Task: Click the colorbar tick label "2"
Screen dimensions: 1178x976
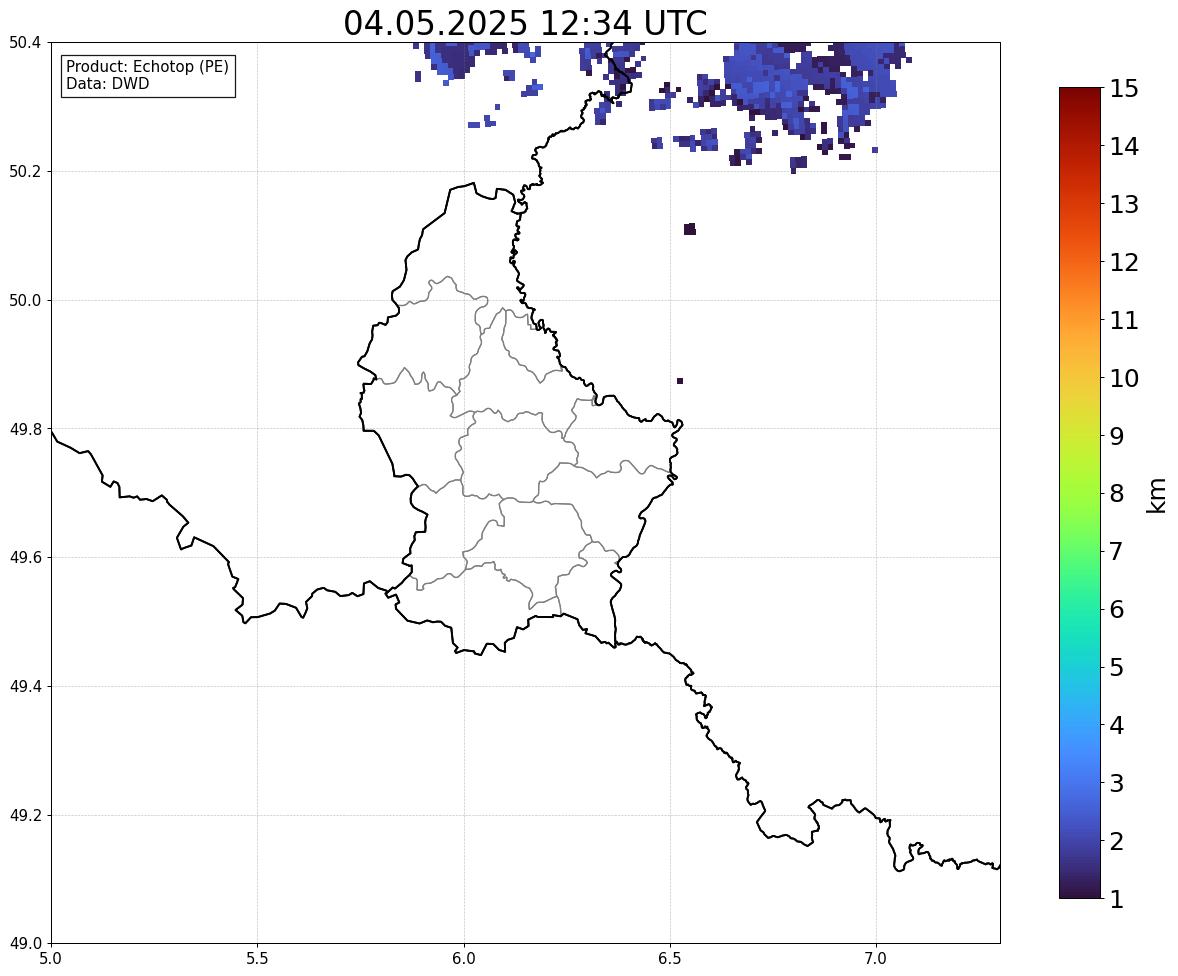Action: coord(1116,841)
